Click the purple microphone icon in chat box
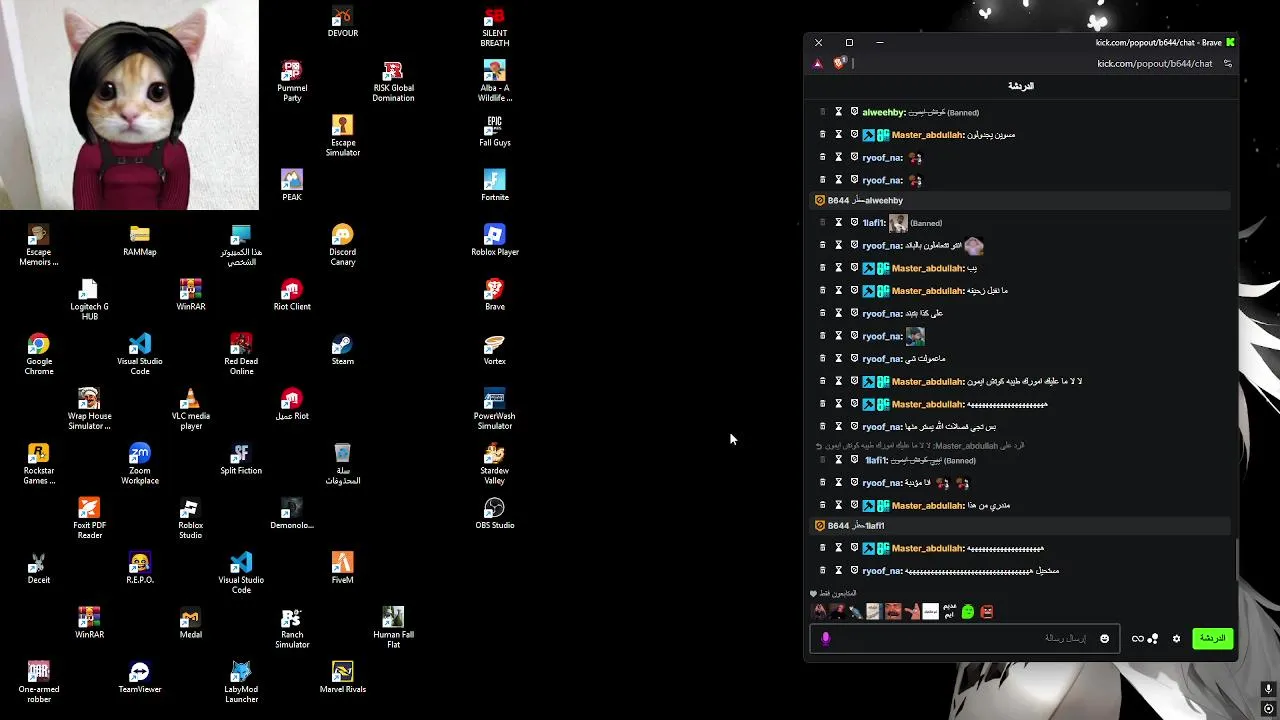This screenshot has width=1280, height=720. (825, 638)
